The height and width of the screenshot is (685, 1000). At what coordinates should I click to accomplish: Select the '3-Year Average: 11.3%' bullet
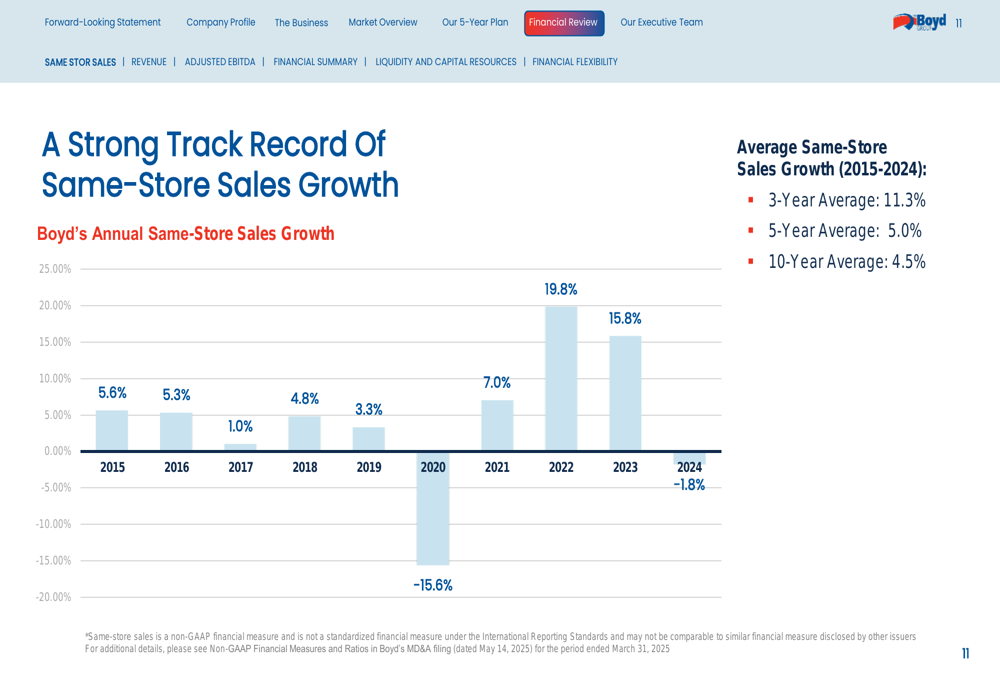pyautogui.click(x=846, y=200)
